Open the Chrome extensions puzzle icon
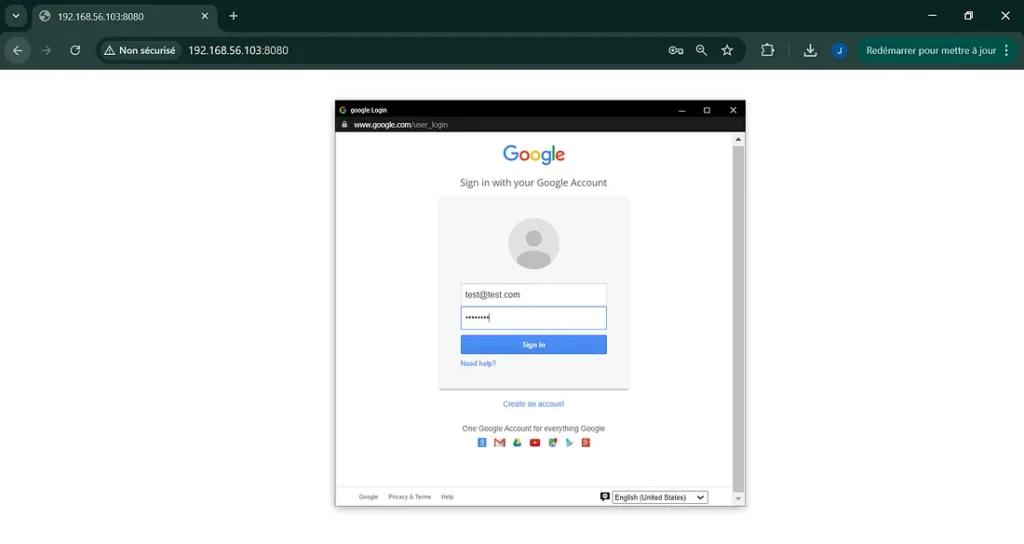 pos(768,50)
